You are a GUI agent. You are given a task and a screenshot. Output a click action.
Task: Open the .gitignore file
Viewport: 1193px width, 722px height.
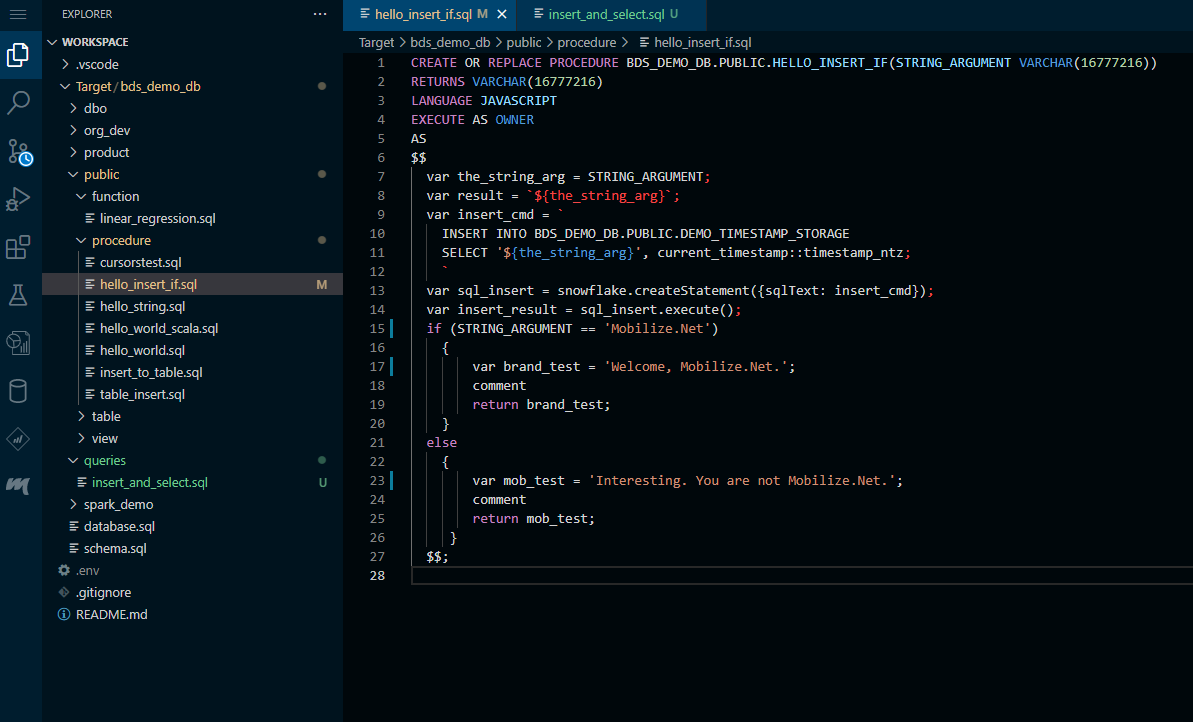coord(192,593)
